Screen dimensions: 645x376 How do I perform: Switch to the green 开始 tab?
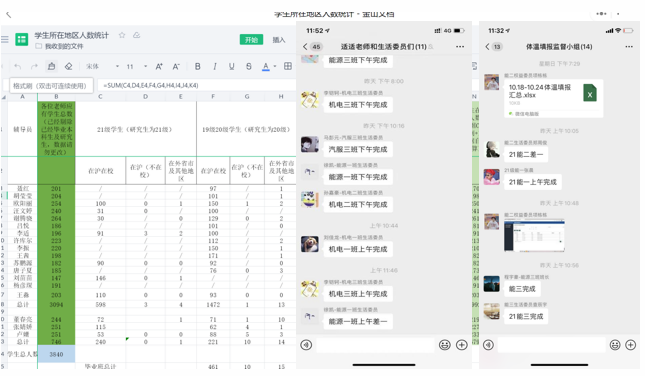pyautogui.click(x=251, y=39)
